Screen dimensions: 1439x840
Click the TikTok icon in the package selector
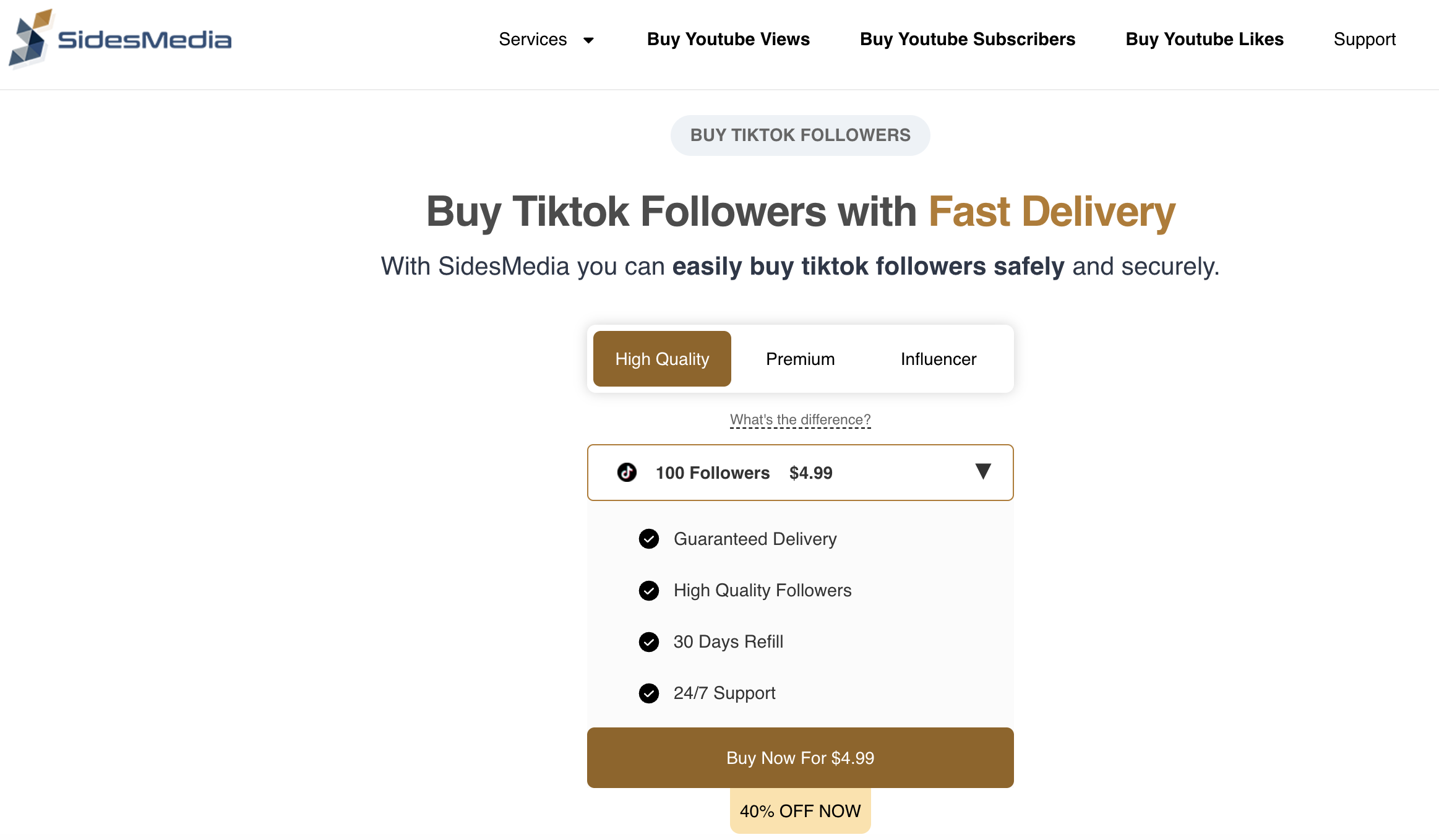(x=626, y=473)
